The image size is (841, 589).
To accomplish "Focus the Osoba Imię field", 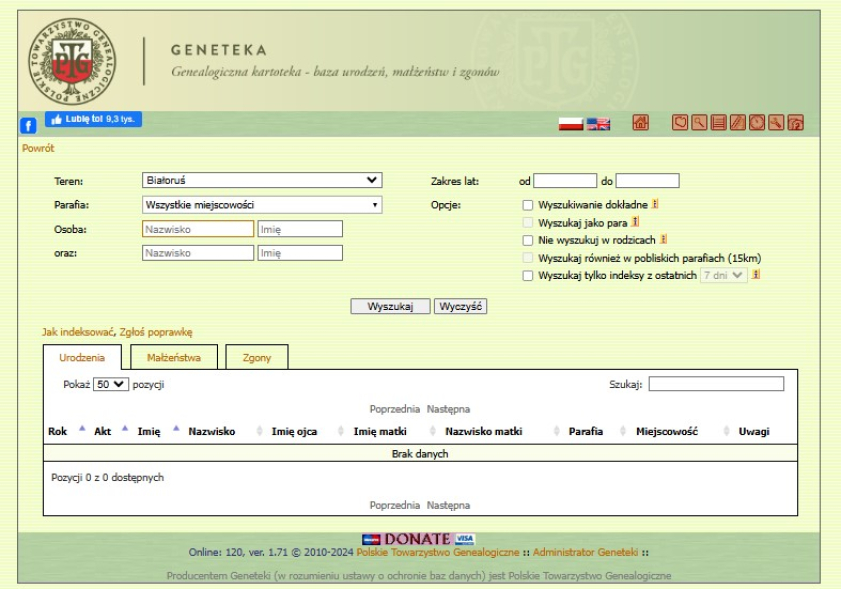I will [300, 229].
